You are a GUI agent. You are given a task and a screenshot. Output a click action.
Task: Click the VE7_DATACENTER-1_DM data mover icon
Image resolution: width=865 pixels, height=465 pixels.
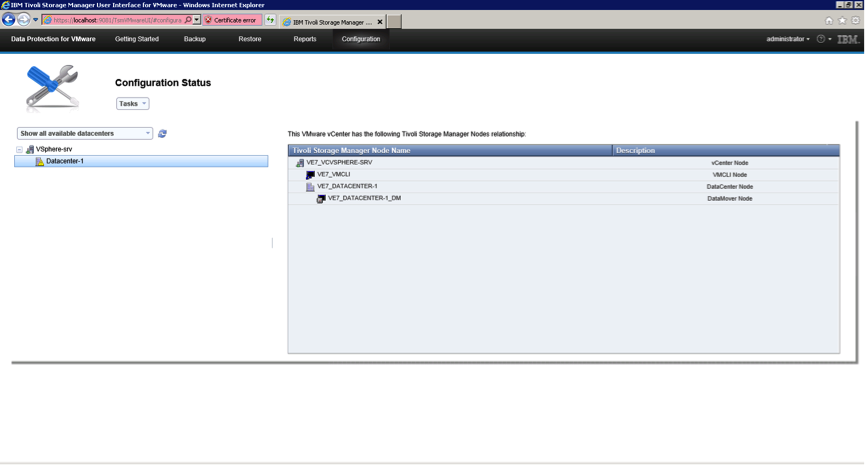click(x=321, y=199)
